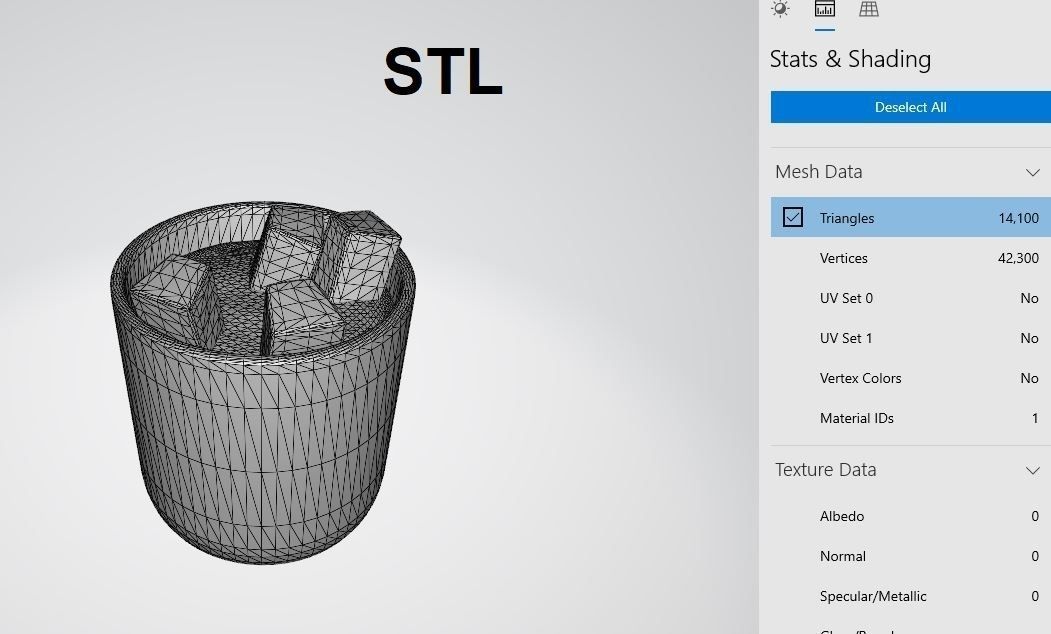Select the UV Set 0 row

(910, 298)
